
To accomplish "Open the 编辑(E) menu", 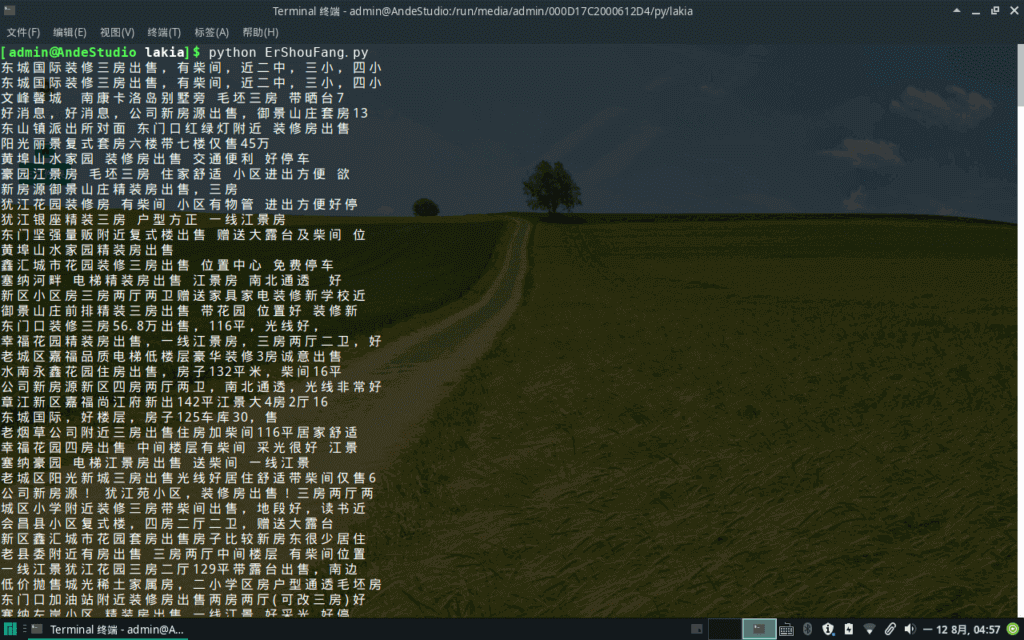I will coord(69,32).
